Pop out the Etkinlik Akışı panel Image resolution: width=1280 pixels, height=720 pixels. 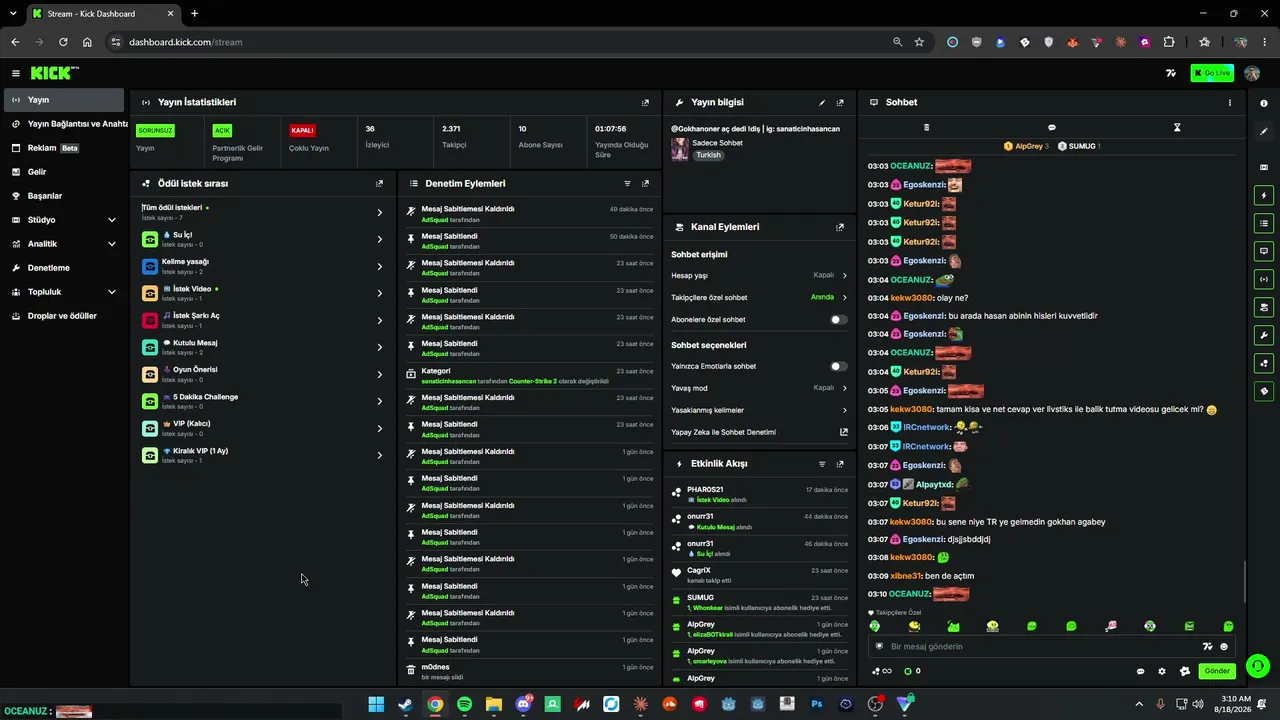point(840,464)
